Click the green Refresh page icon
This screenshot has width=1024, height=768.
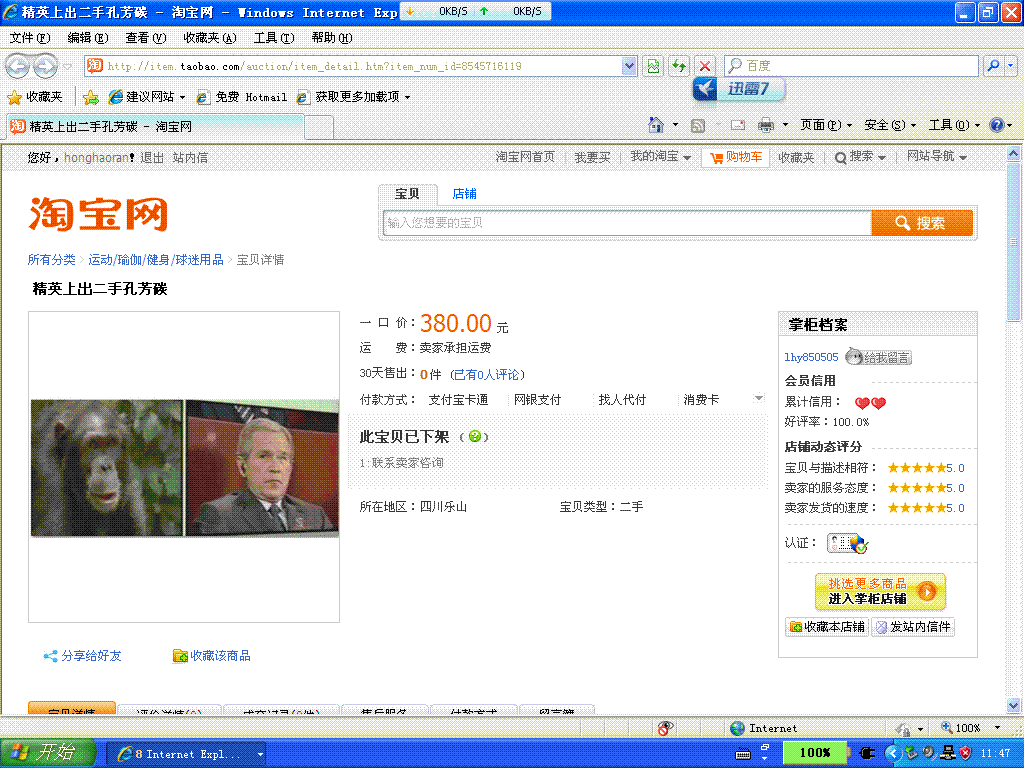pyautogui.click(x=679, y=66)
